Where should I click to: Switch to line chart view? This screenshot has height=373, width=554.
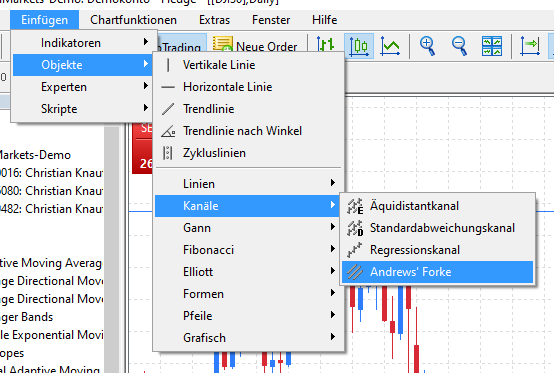coord(390,46)
